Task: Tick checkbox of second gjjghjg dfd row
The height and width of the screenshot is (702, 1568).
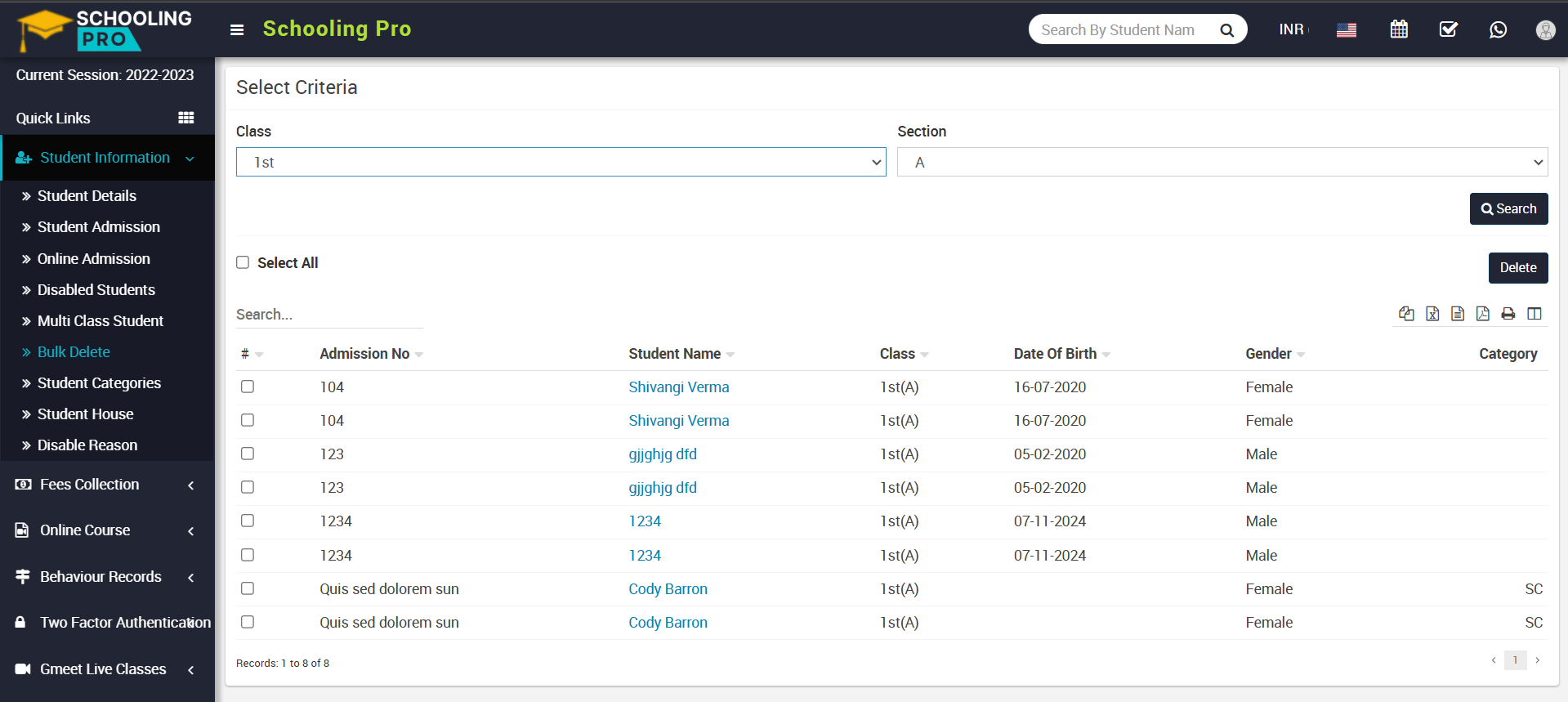Action: (248, 487)
